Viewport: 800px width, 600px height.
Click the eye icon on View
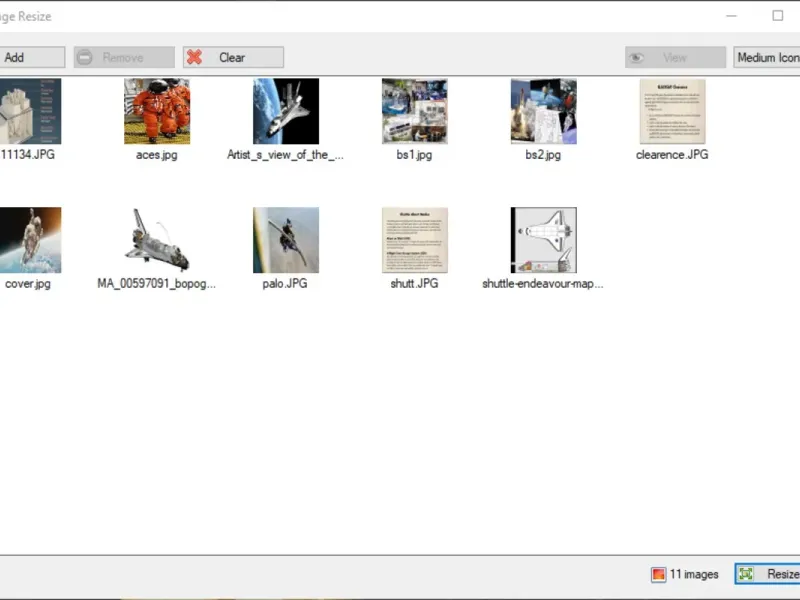click(x=636, y=58)
